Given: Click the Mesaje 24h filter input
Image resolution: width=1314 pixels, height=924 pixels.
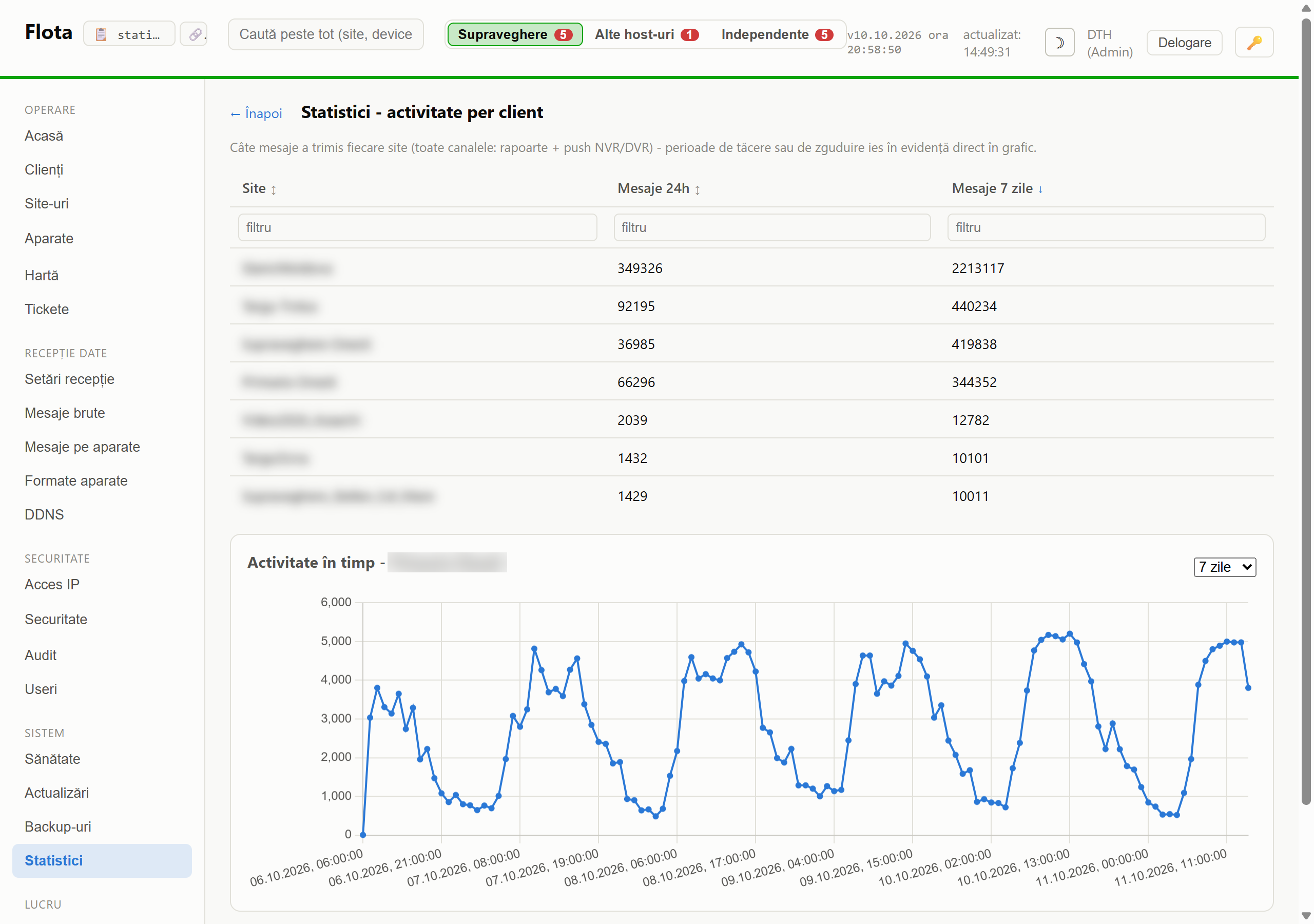Looking at the screenshot, I should coord(771,227).
